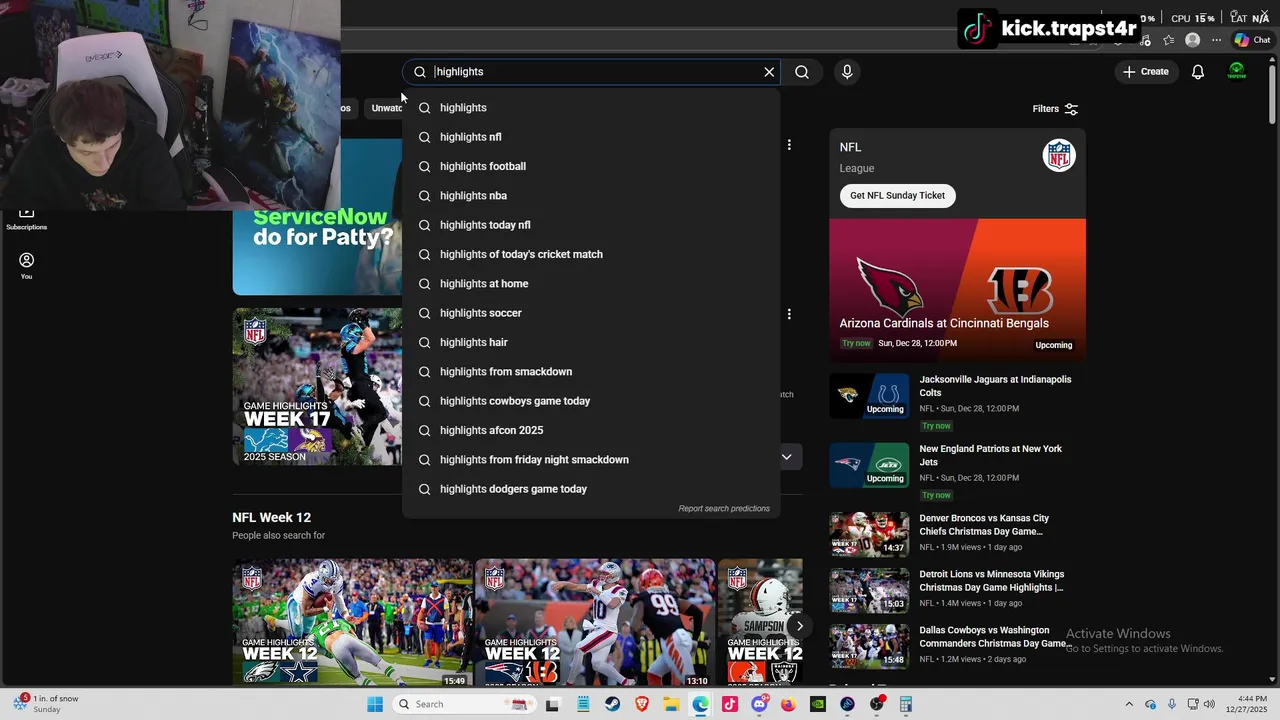Select 'highlights dodgers game today' suggestion
Screen dimensions: 1280x720
pos(591,489)
